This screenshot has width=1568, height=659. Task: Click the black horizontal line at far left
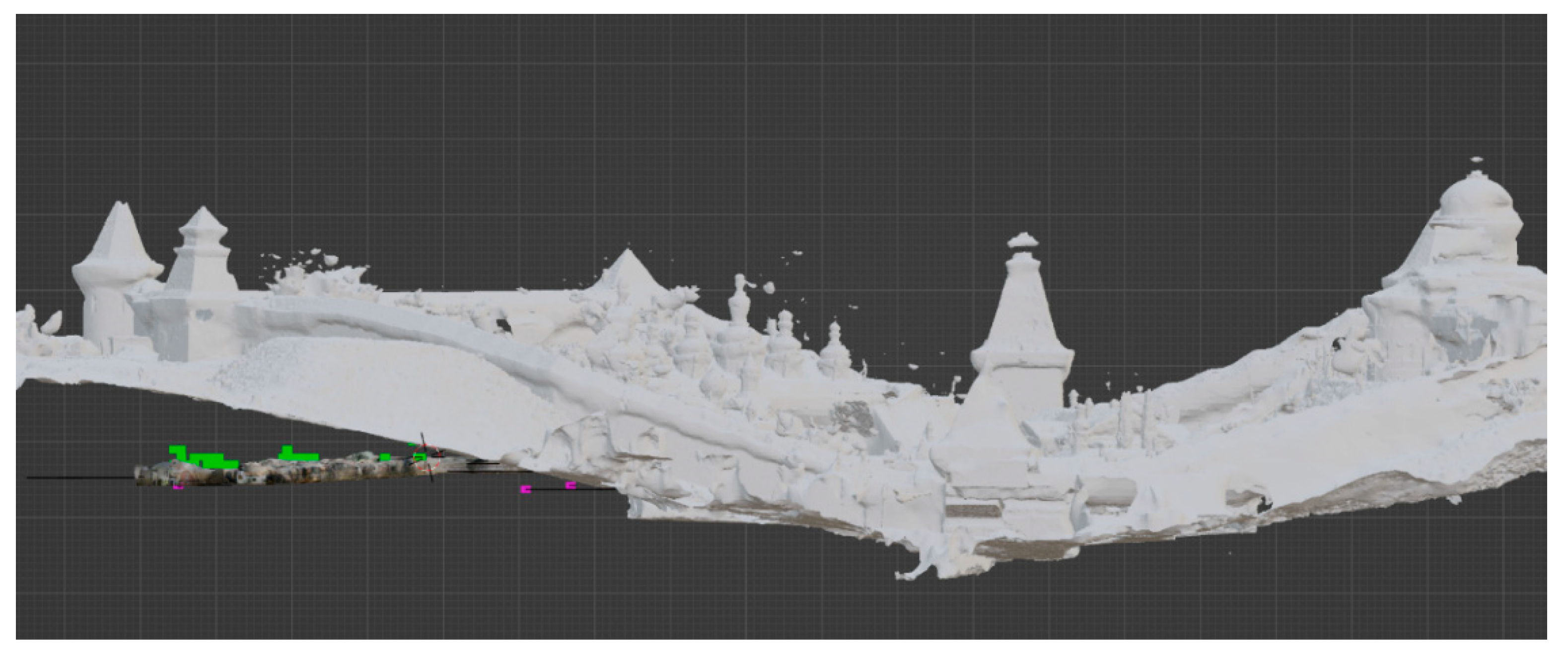79,478
